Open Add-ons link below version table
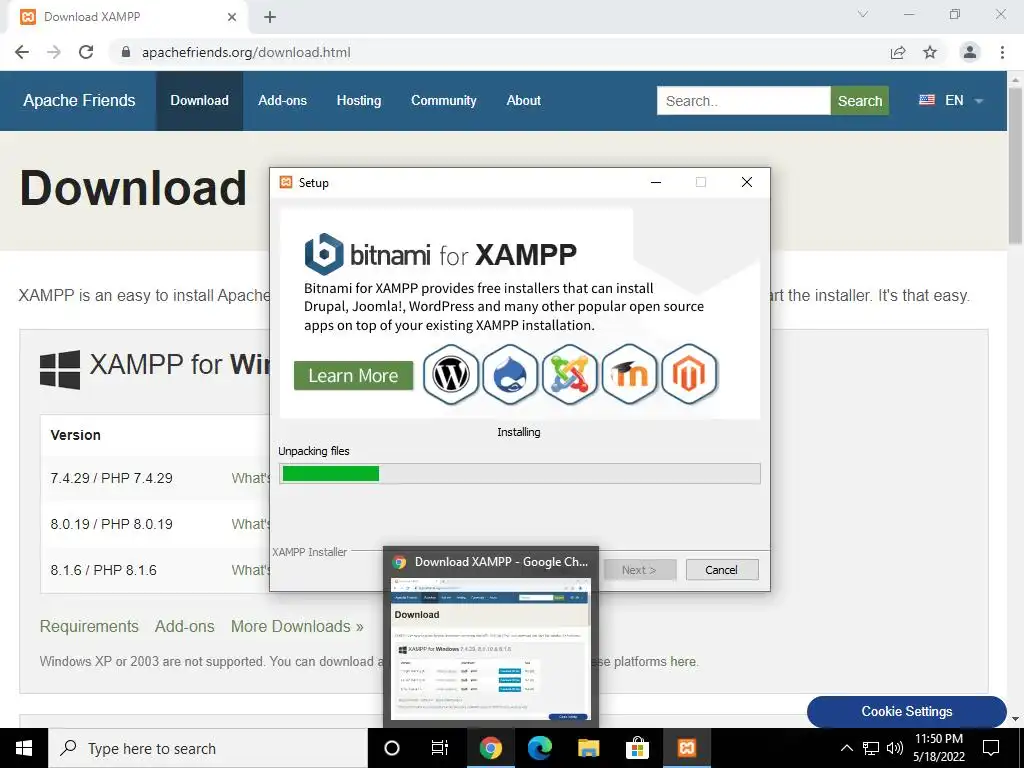The image size is (1024, 768). pyautogui.click(x=185, y=626)
